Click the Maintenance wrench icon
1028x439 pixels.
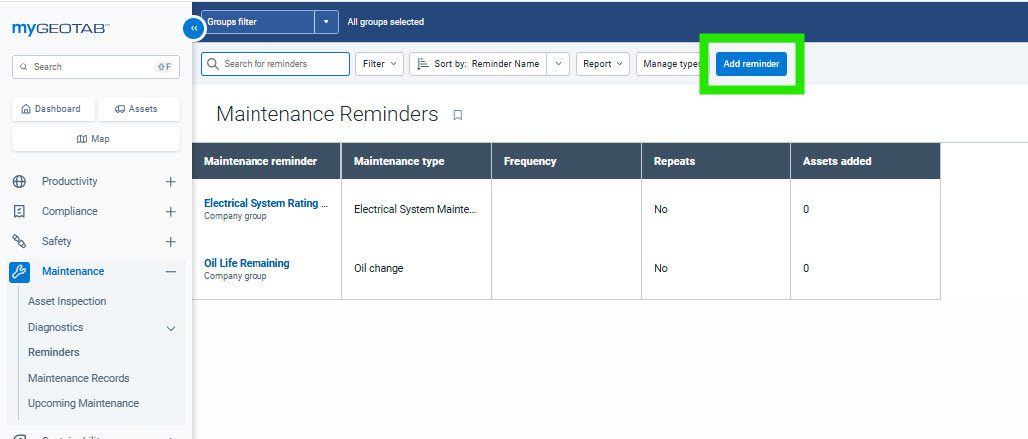(19, 271)
